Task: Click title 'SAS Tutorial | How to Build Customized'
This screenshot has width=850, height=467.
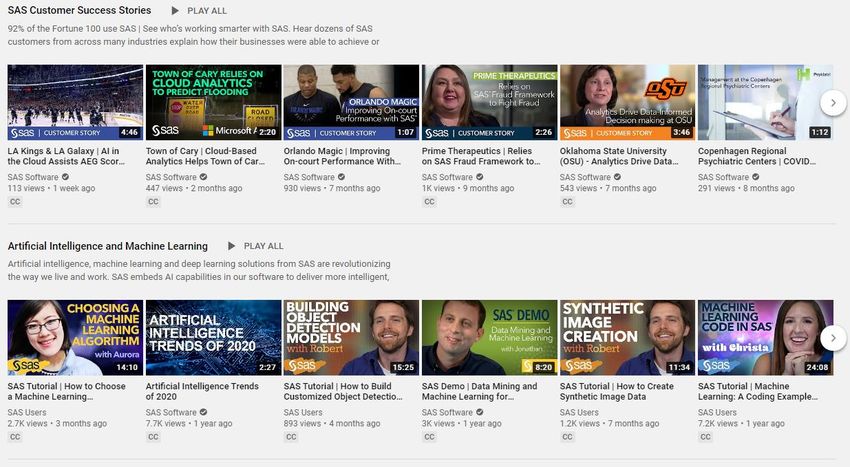Action: 343,392
